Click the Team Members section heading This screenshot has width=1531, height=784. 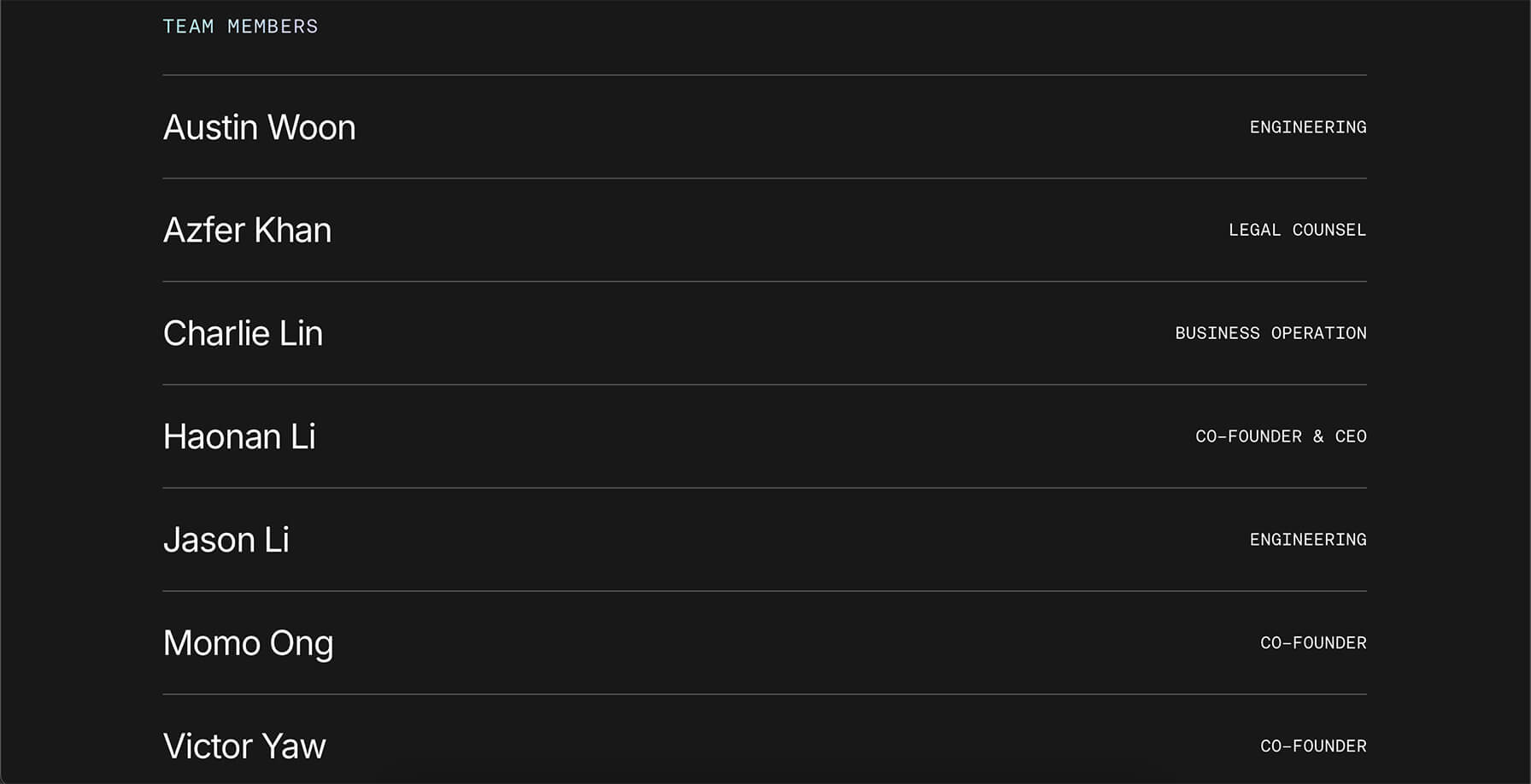[240, 26]
